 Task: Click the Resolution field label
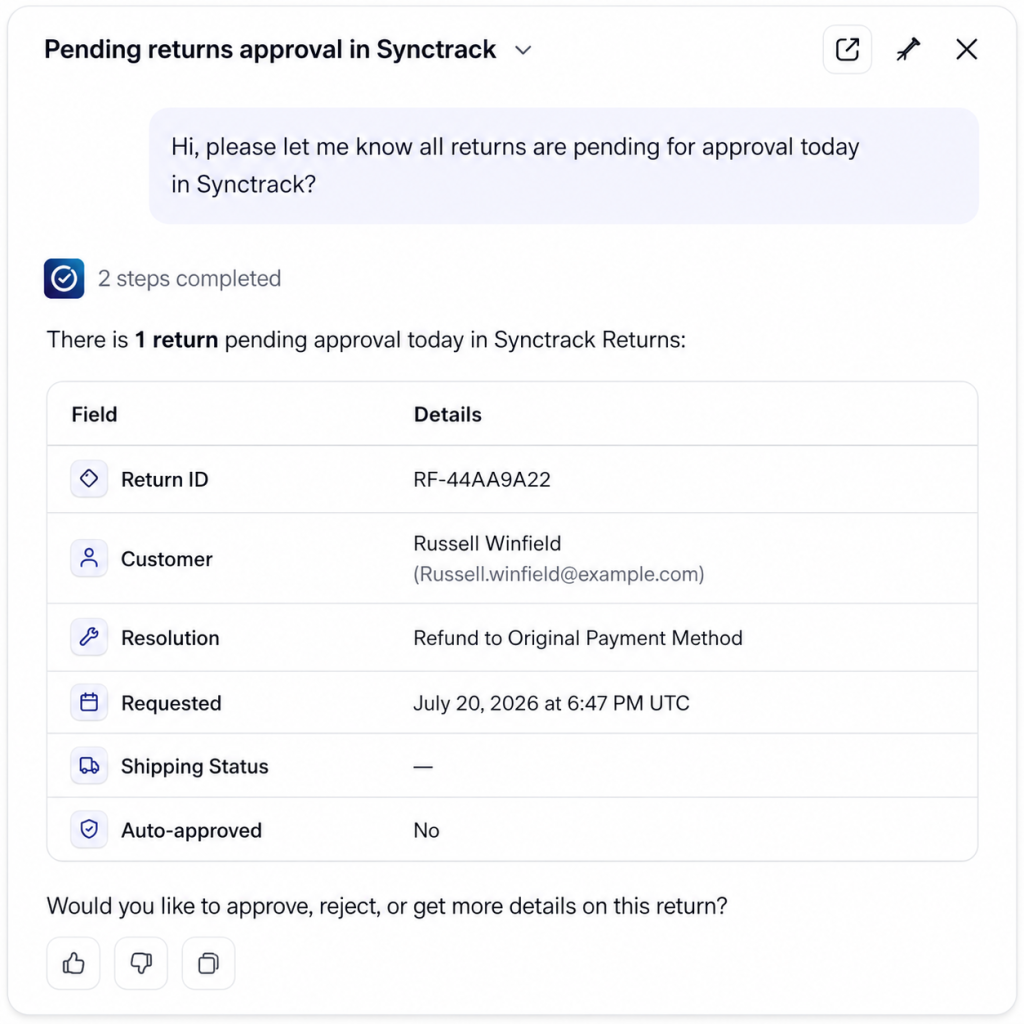click(x=170, y=638)
